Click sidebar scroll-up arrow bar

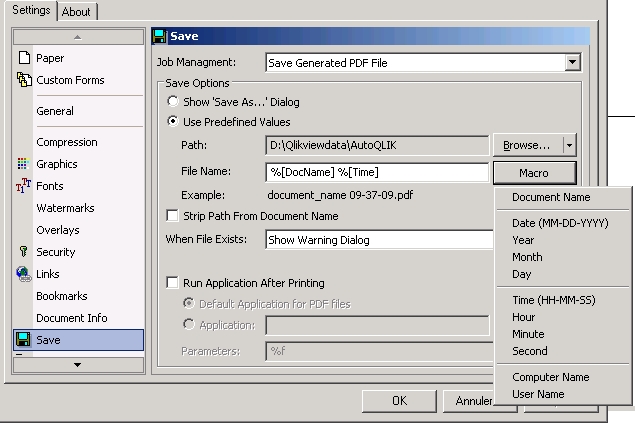pos(78,37)
